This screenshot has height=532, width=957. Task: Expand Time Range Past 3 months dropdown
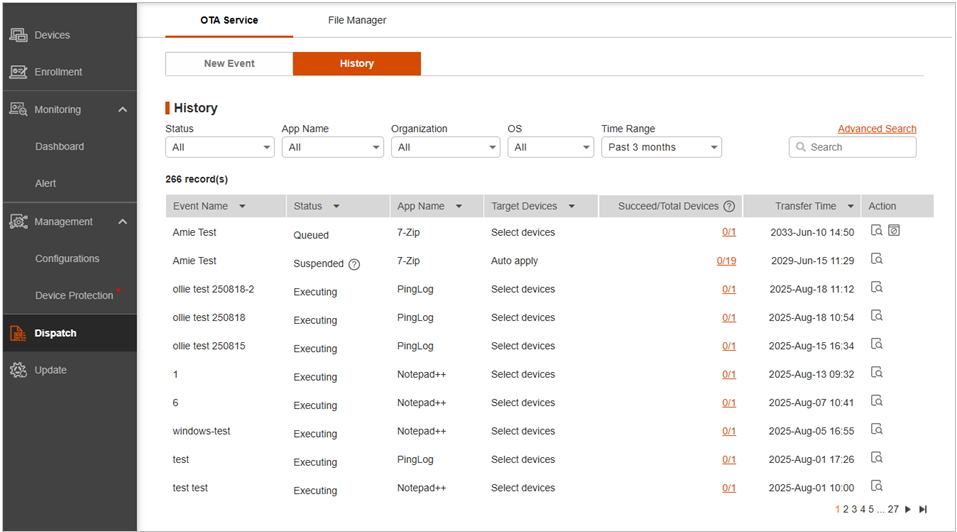tap(661, 147)
